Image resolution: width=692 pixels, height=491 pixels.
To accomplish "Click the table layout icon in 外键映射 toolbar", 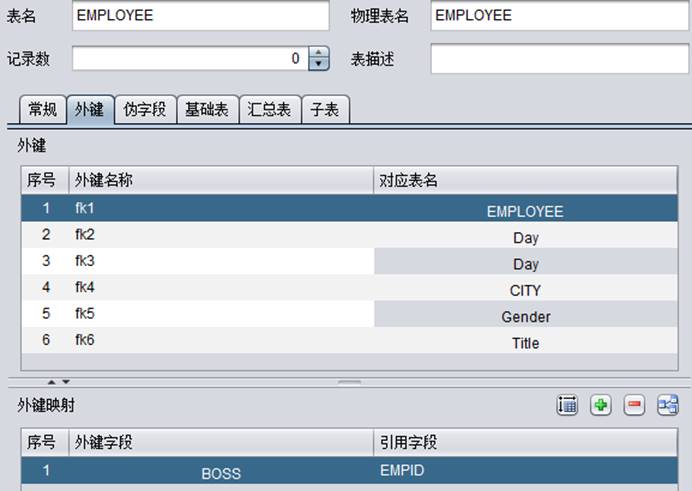I will pos(568,405).
